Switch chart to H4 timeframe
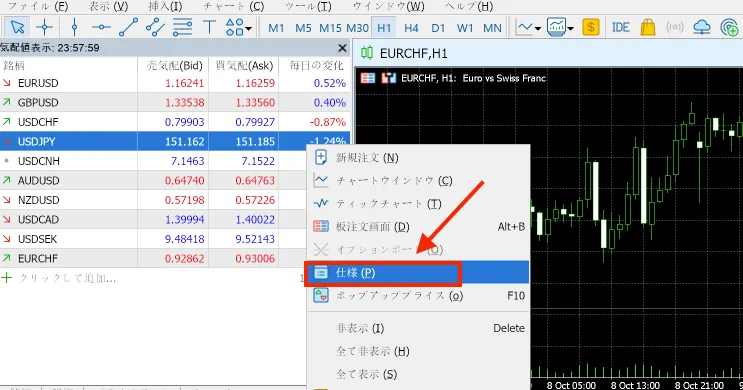This screenshot has width=743, height=390. click(411, 28)
